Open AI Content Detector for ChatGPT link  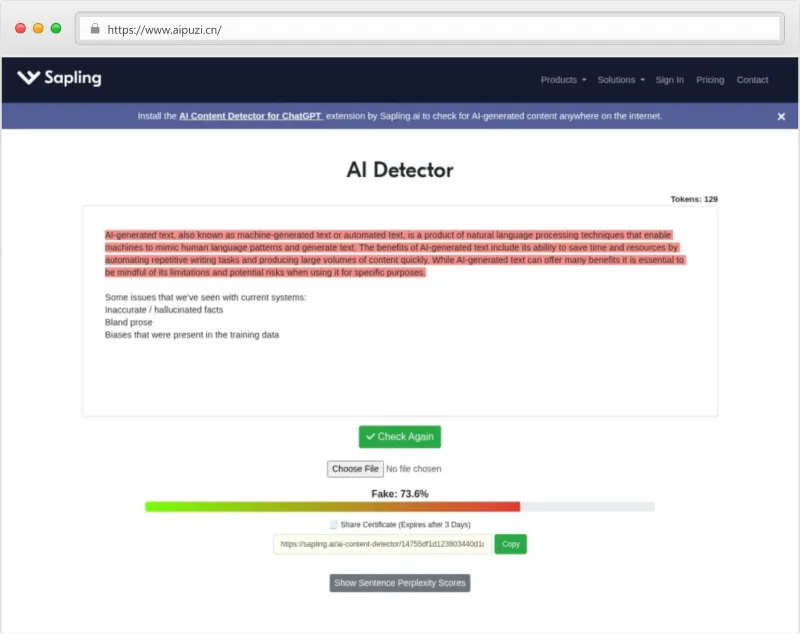point(250,116)
